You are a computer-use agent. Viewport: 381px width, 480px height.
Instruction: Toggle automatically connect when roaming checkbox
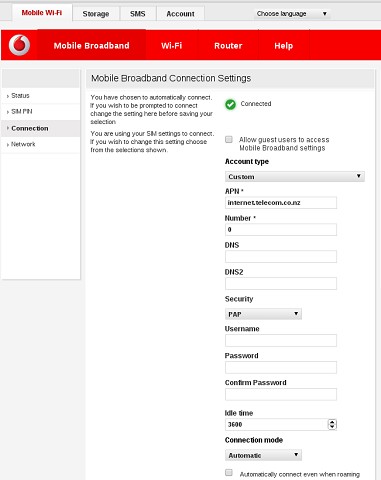coord(229,472)
